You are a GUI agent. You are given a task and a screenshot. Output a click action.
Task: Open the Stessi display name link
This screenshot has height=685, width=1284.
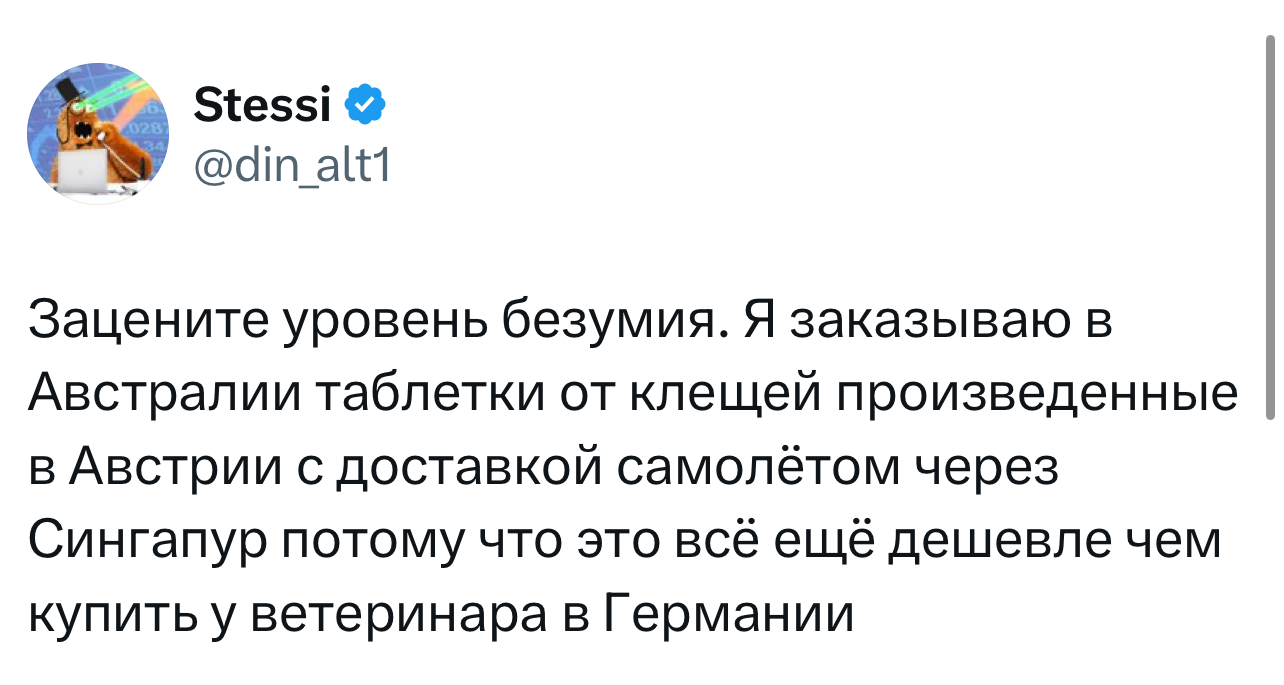[x=262, y=105]
